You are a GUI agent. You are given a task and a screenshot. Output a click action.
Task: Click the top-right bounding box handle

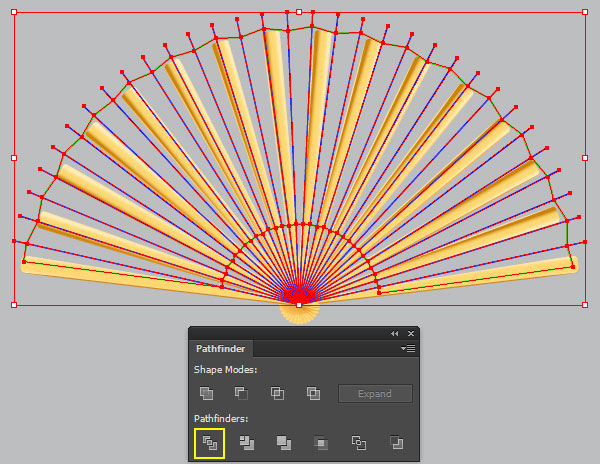point(585,12)
